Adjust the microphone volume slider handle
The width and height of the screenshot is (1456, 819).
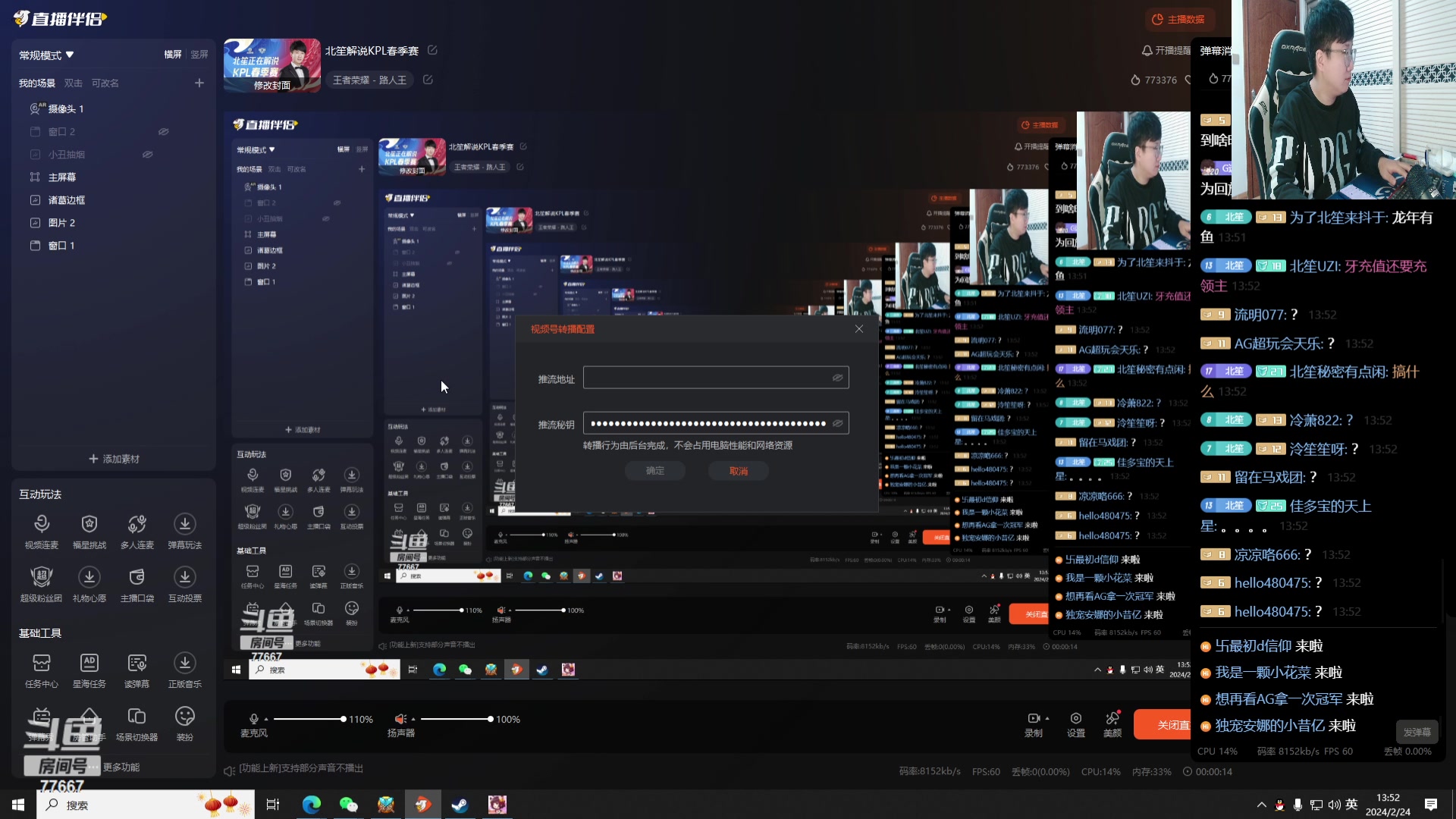coord(344,719)
